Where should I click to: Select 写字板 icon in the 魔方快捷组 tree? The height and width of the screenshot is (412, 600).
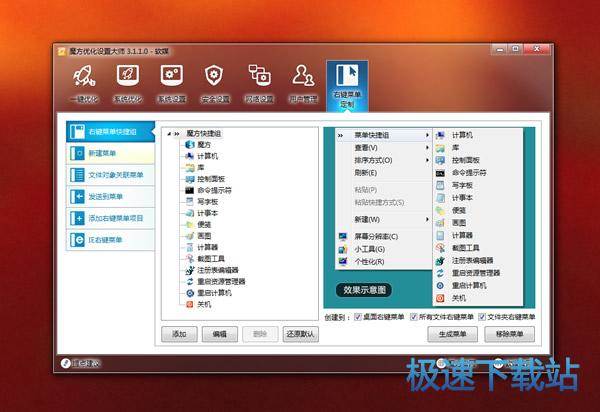[x=190, y=202]
